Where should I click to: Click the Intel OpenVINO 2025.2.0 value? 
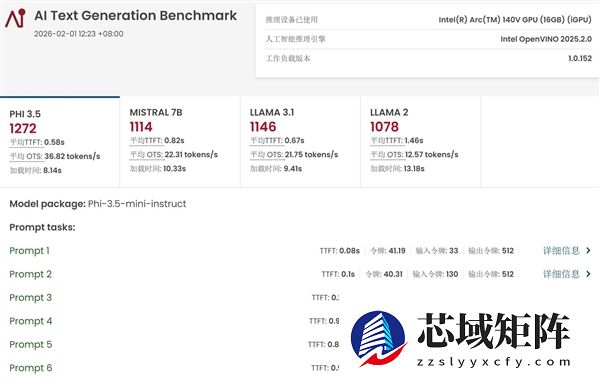(546, 39)
